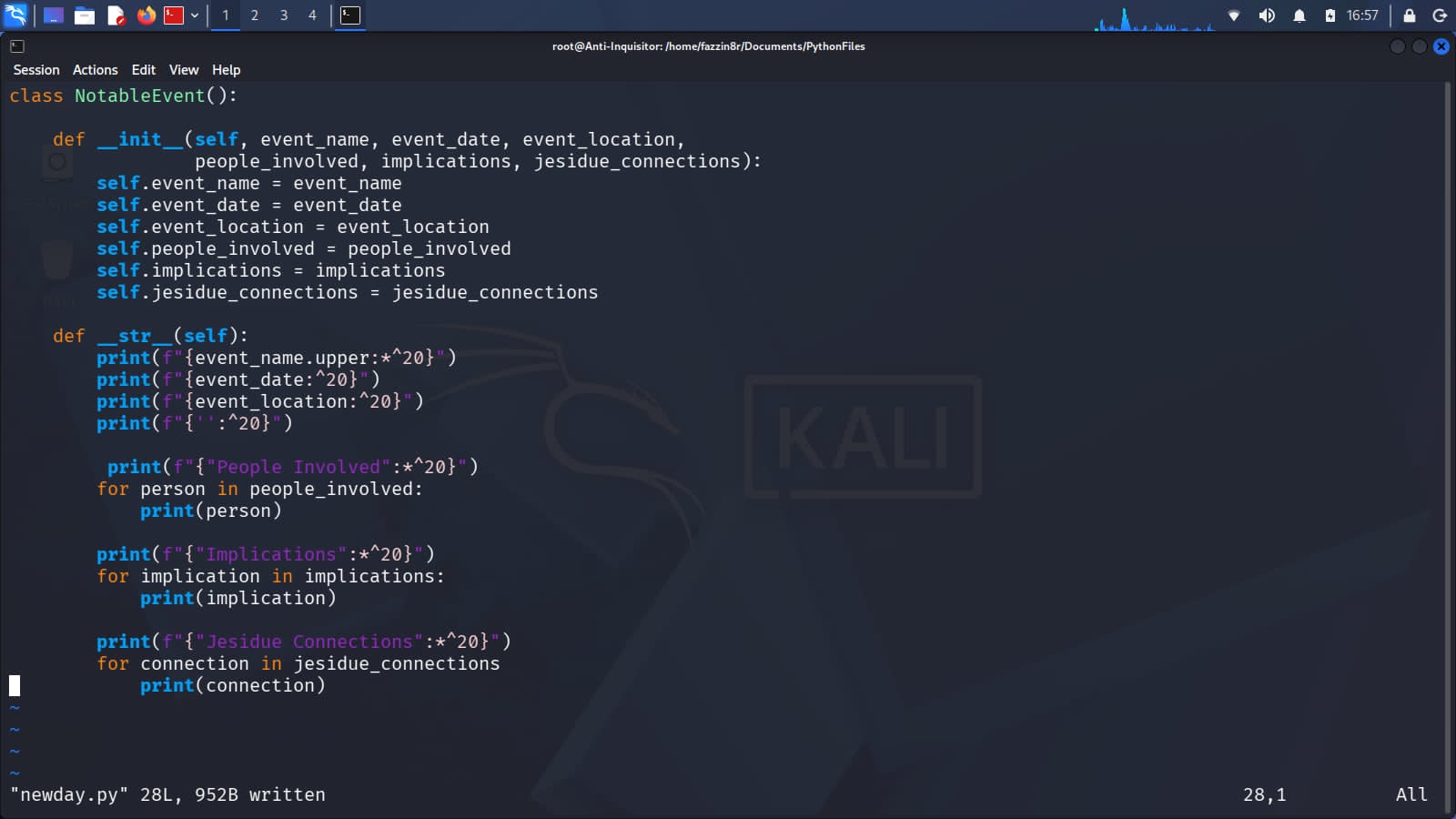
Task: Open the Actions menu
Action: [x=96, y=70]
